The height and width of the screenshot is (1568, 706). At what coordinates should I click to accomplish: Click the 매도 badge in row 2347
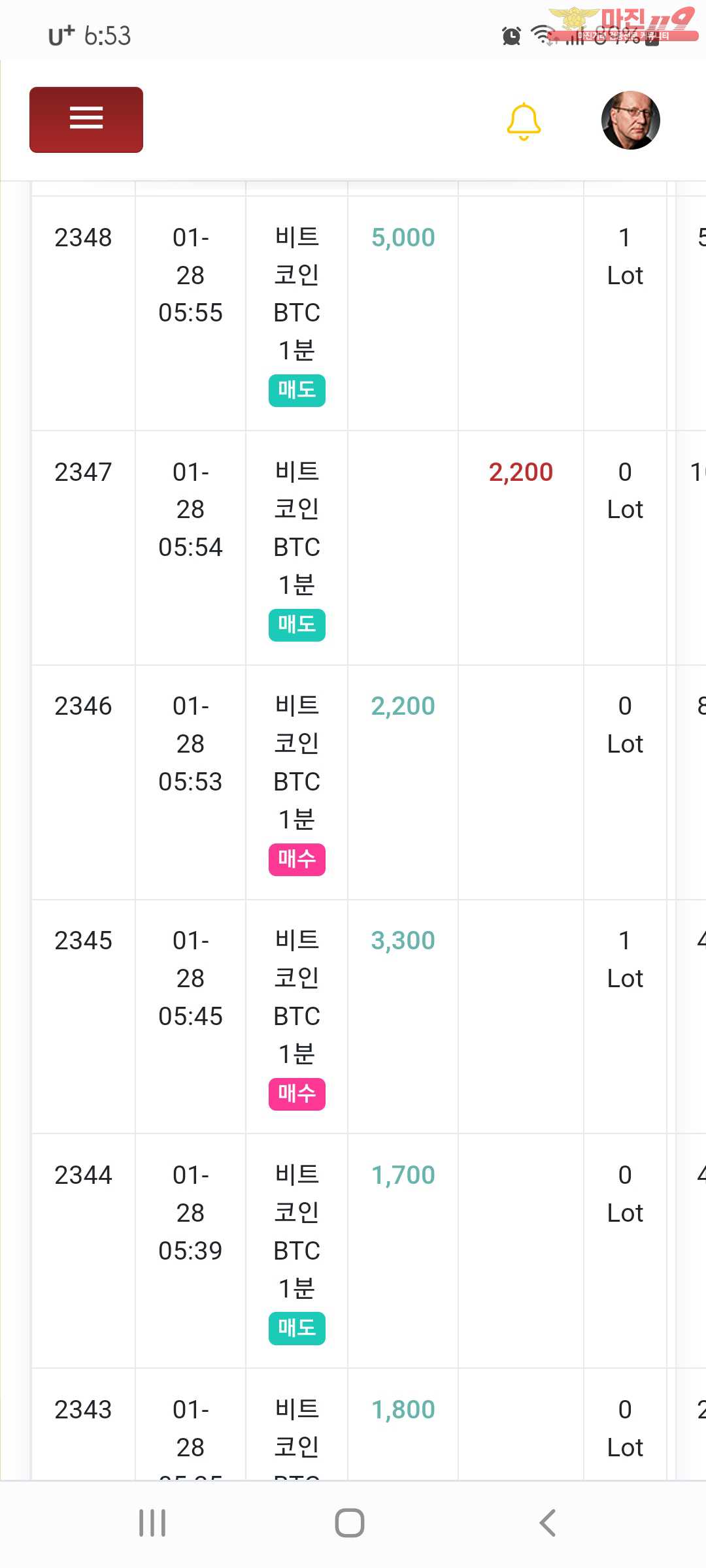[x=297, y=625]
